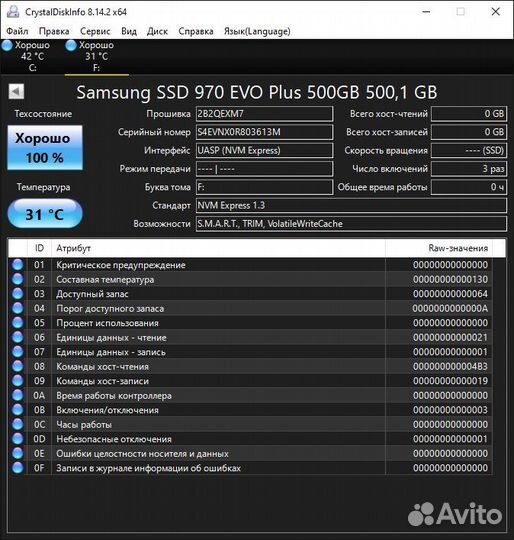Open the Справка menu
Image resolution: width=514 pixels, height=540 pixels.
click(x=196, y=31)
